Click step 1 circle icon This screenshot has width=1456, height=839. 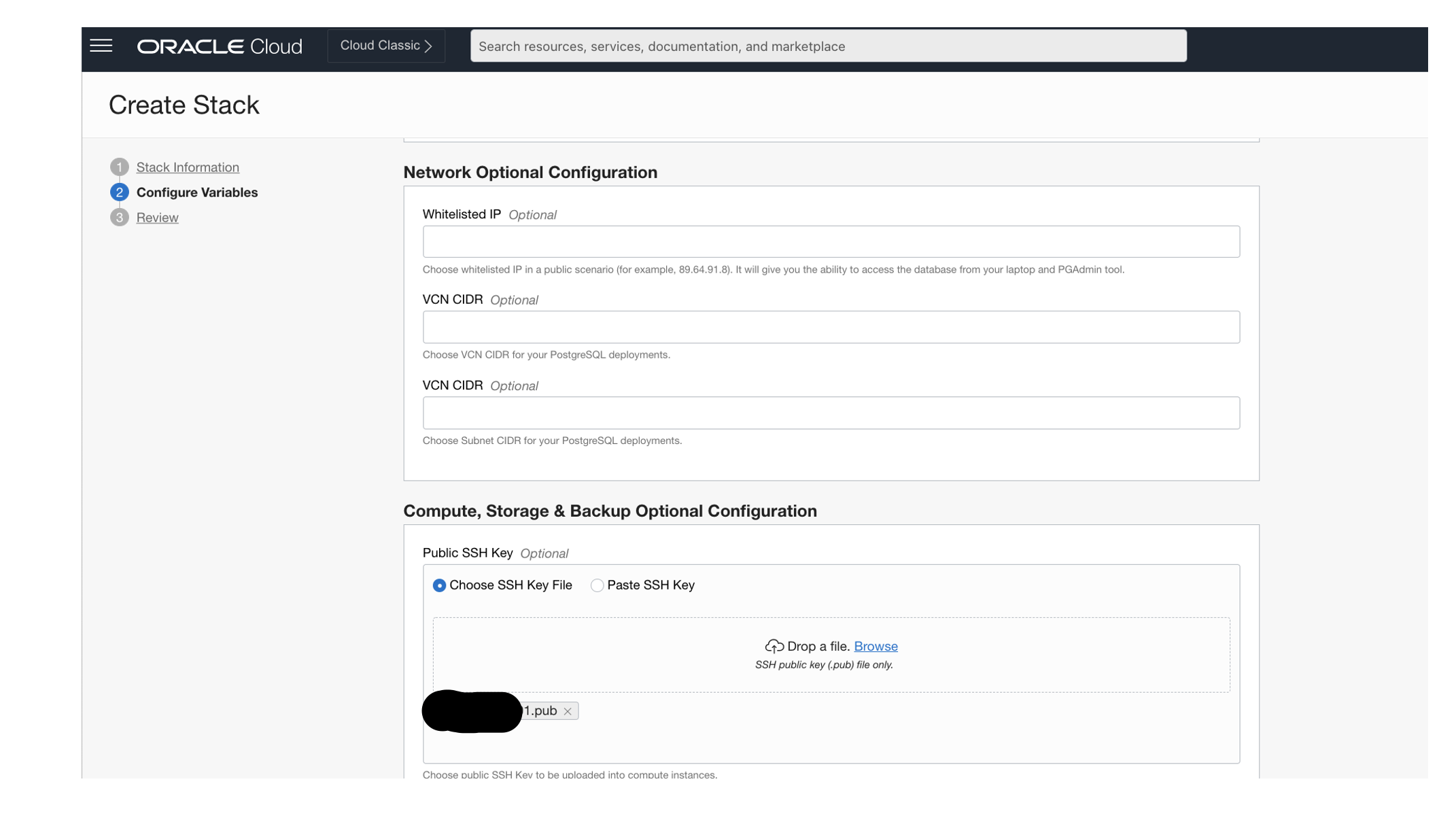(119, 167)
